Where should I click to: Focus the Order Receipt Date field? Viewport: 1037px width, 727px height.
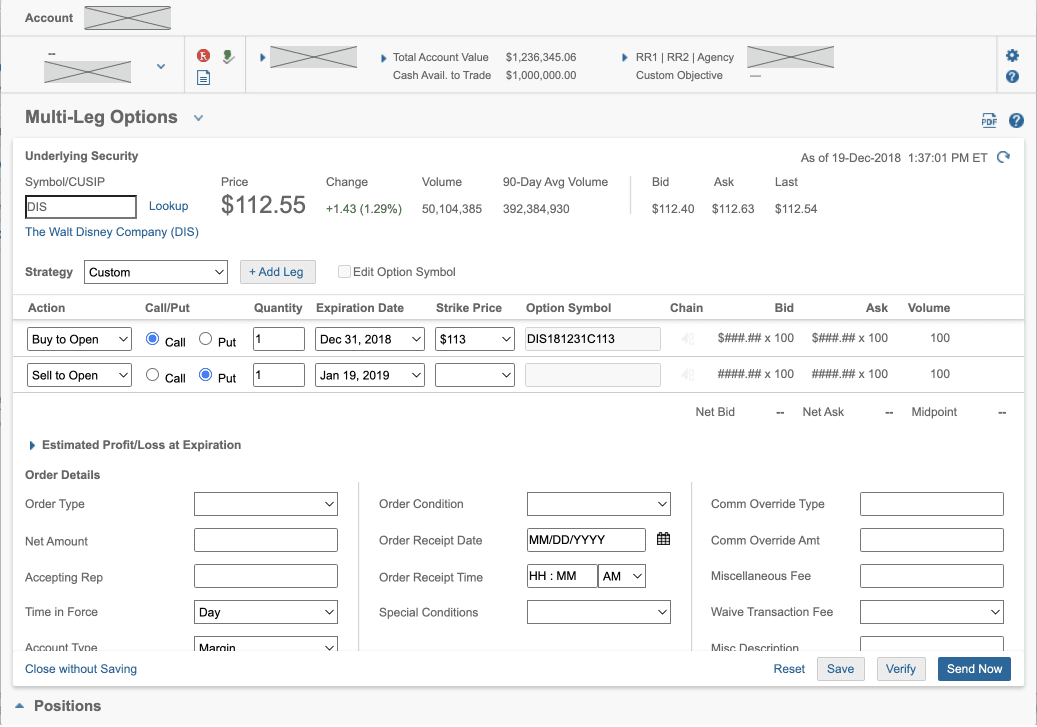pos(586,540)
